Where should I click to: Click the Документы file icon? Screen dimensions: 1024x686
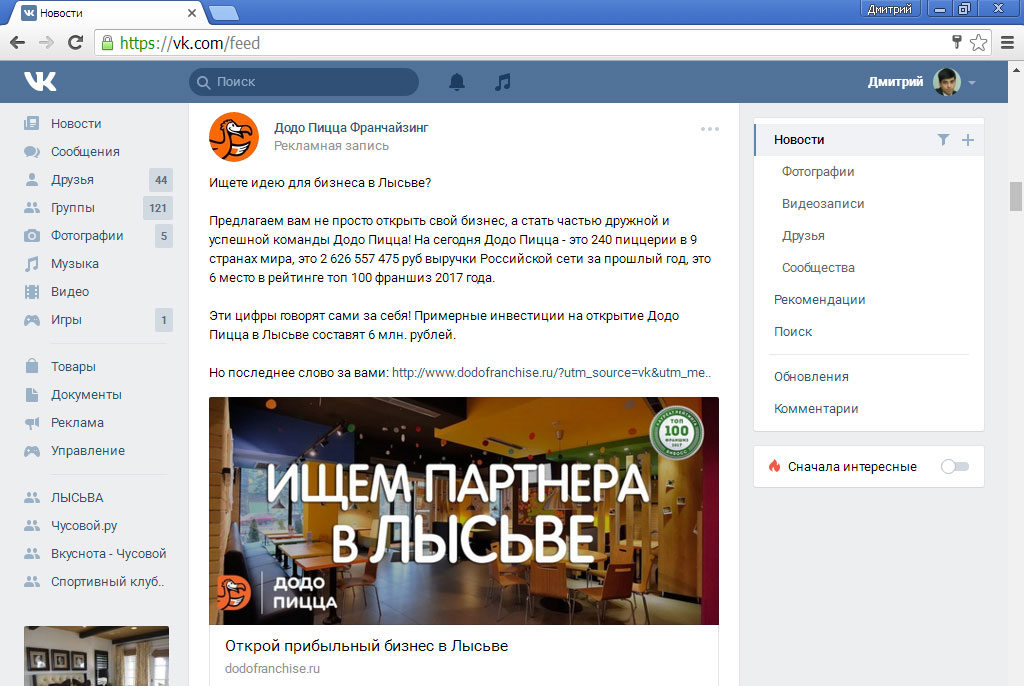[x=31, y=395]
